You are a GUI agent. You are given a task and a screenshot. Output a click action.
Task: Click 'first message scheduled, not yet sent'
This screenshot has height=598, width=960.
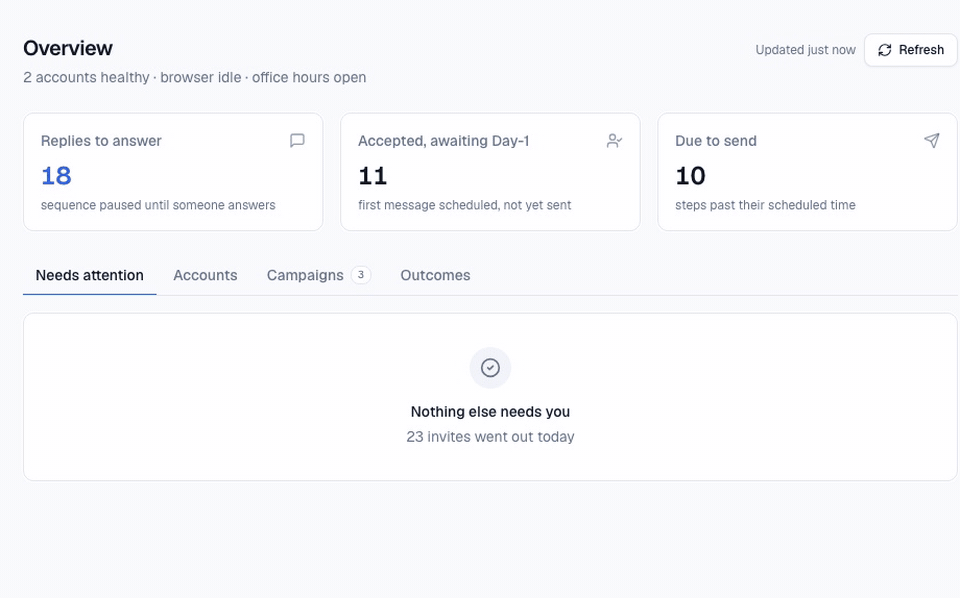pos(465,205)
